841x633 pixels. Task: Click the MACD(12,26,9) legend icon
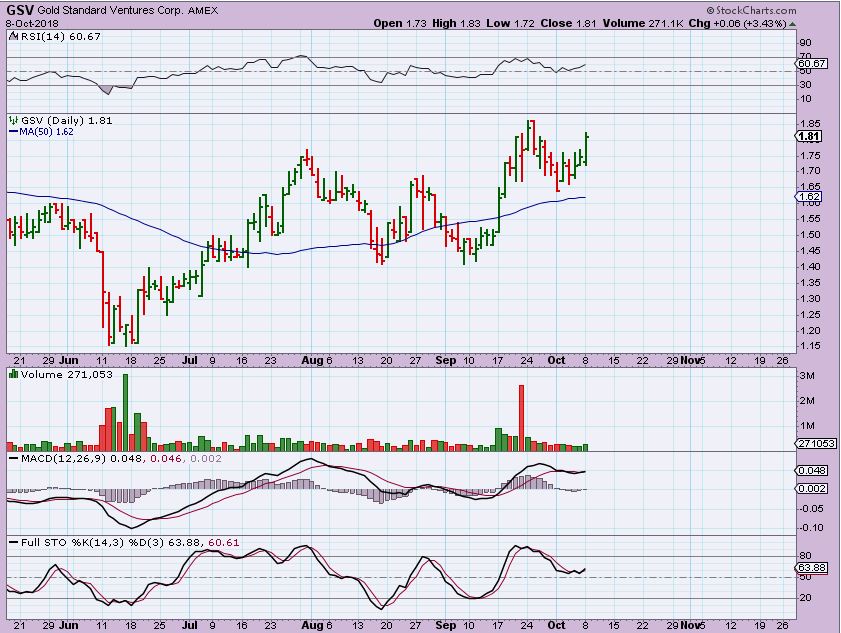pos(12,457)
